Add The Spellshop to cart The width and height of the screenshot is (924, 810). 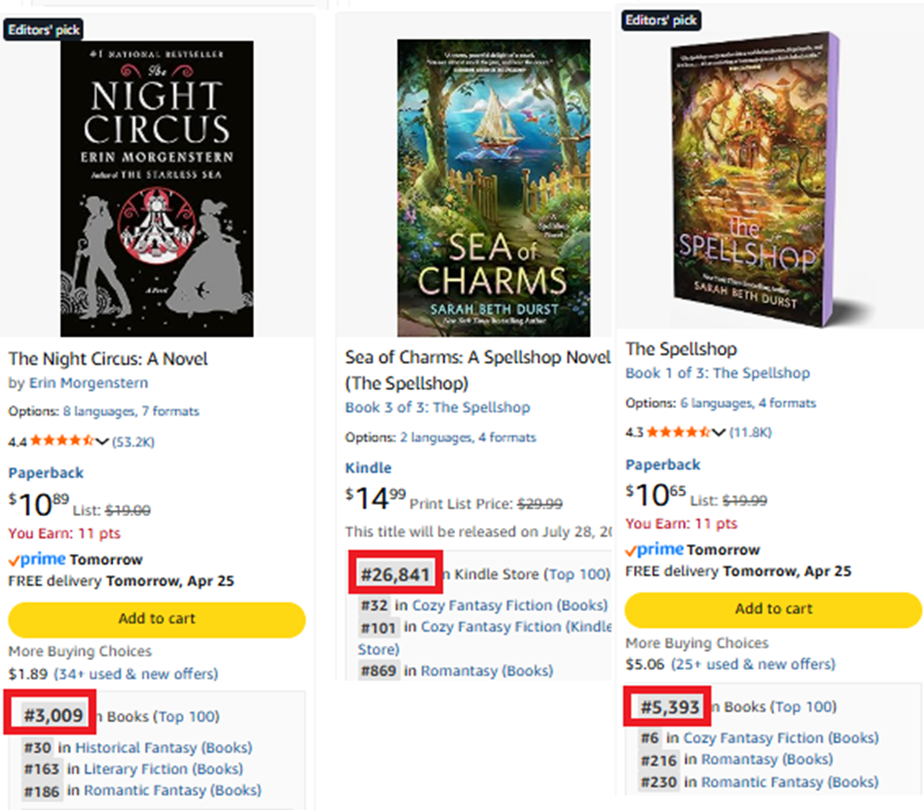pos(773,609)
